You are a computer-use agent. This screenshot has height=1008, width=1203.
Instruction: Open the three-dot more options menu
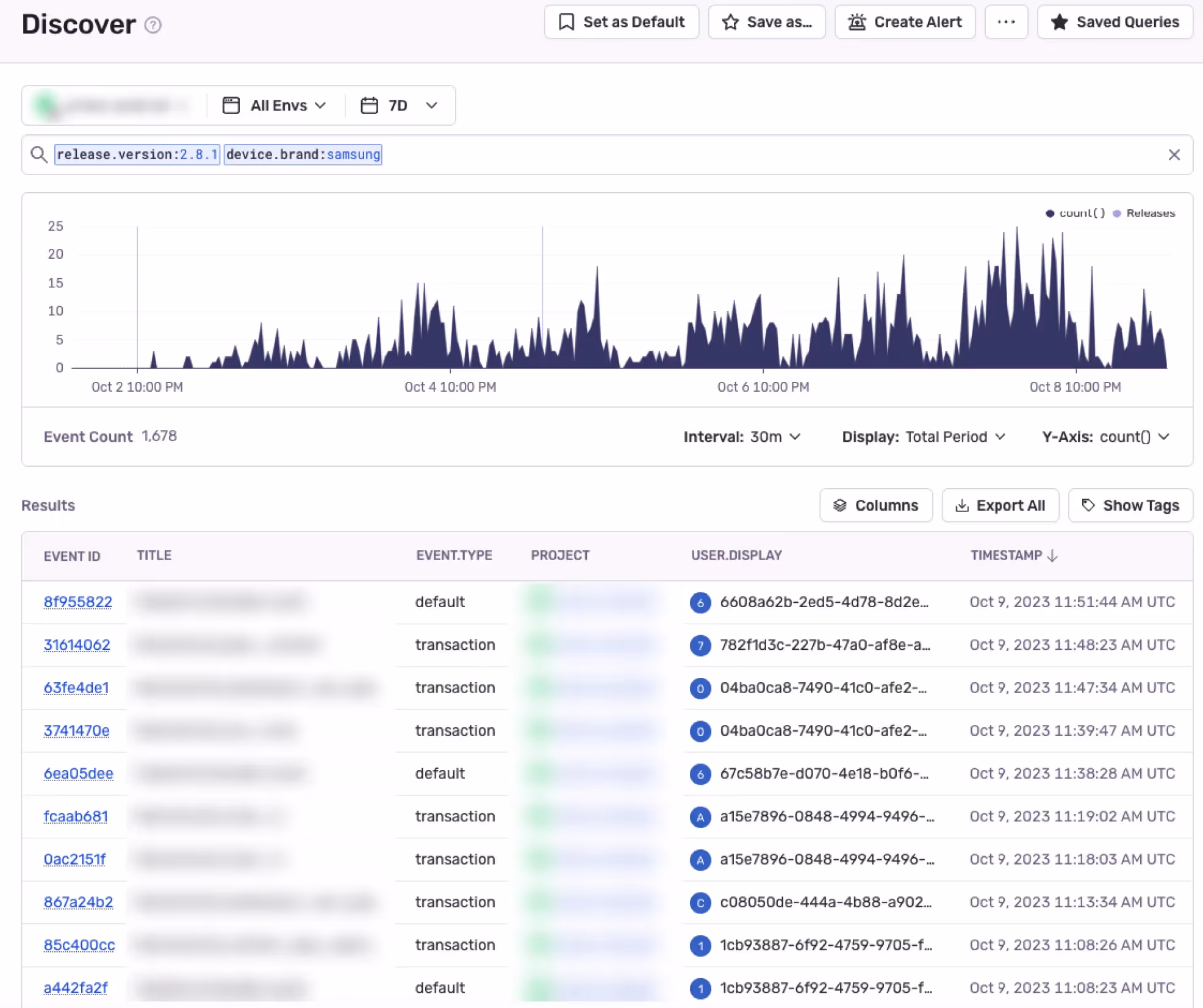point(1006,22)
